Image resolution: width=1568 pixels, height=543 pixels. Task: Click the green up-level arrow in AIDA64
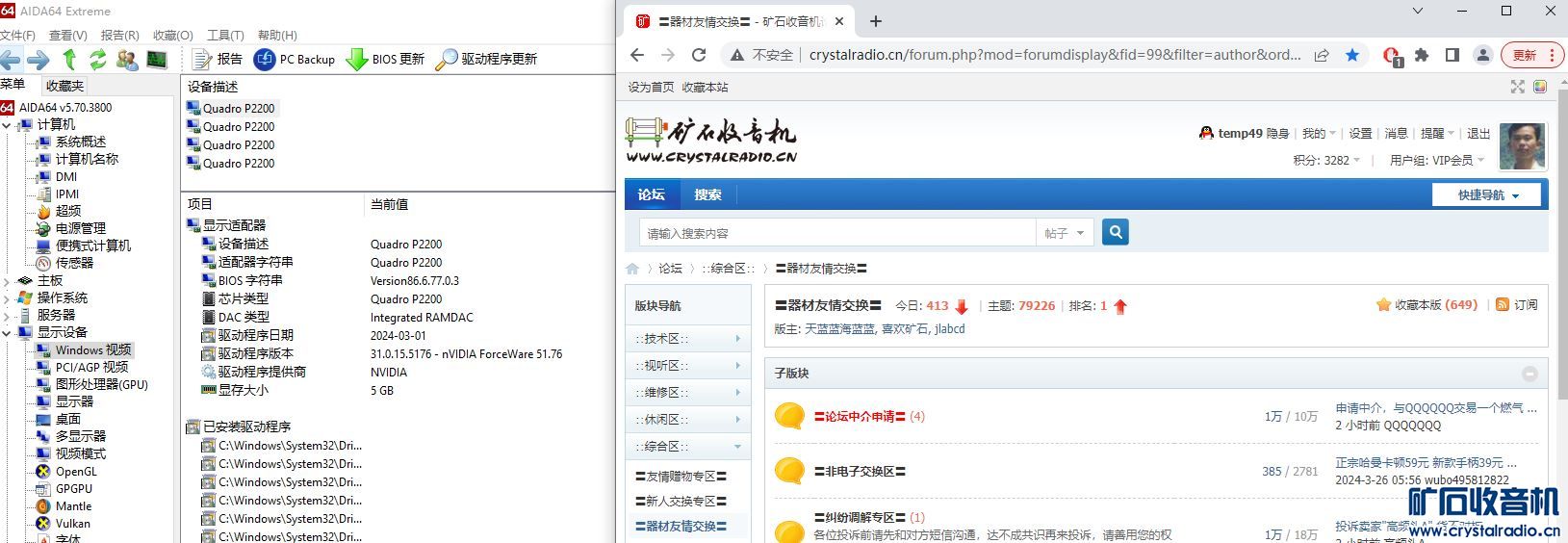pos(69,60)
